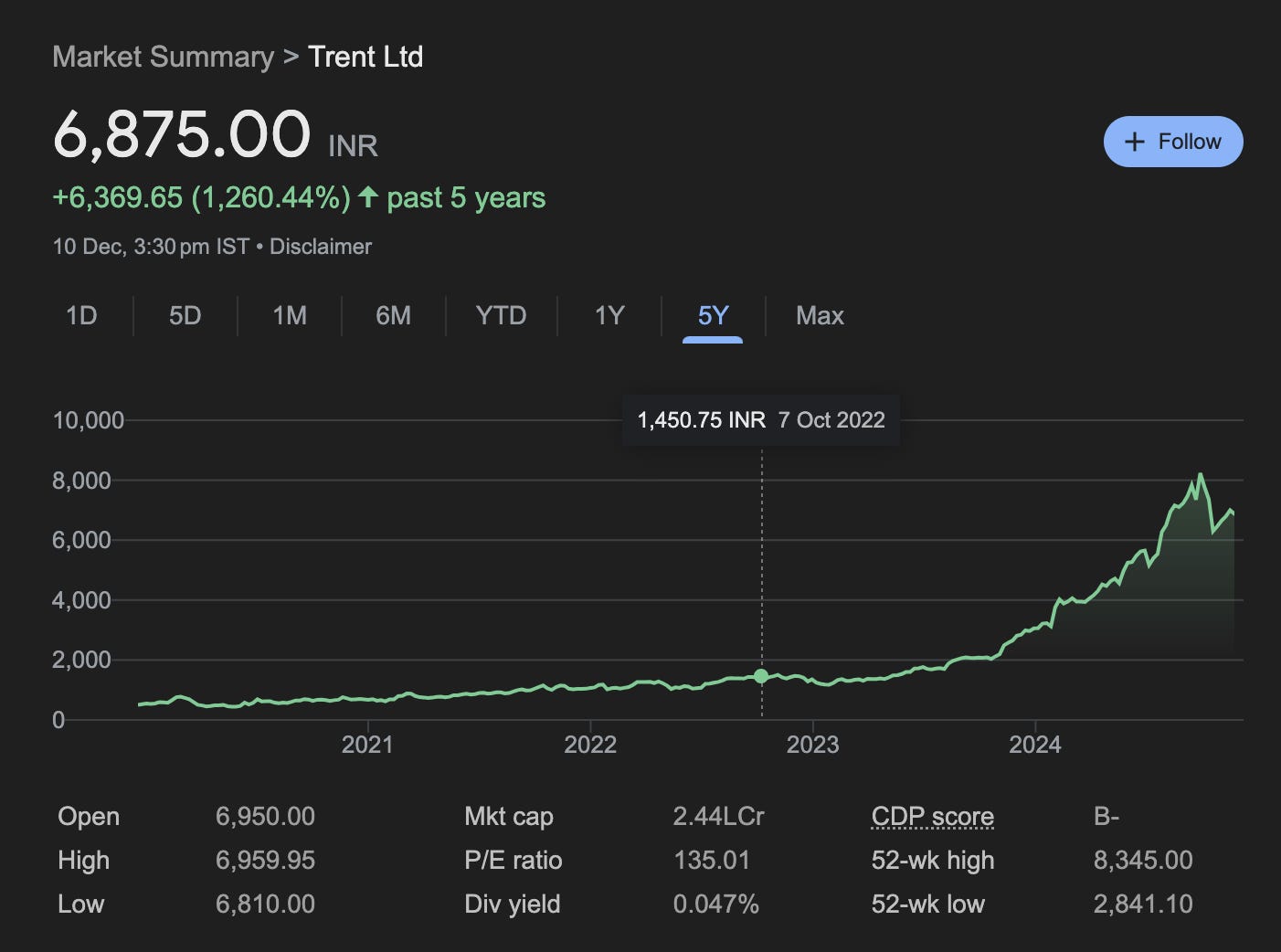The height and width of the screenshot is (952, 1281).
Task: Click the 7 Oct 2022 chart data point
Action: [761, 676]
